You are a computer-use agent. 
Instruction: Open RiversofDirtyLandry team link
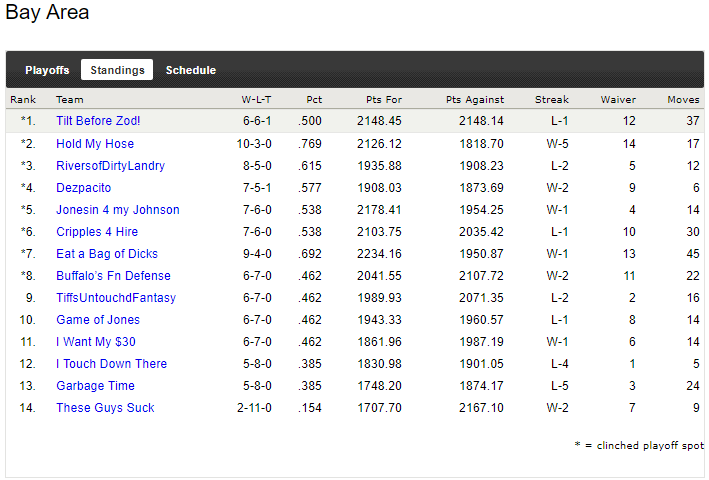110,166
